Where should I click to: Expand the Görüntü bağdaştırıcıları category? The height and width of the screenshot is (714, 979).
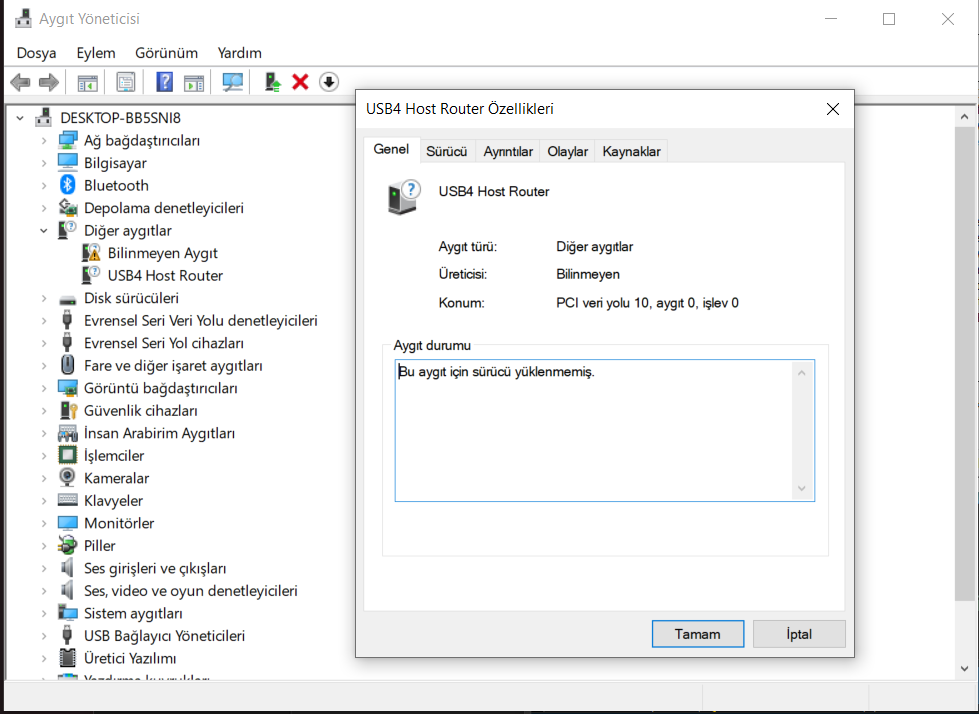44,388
